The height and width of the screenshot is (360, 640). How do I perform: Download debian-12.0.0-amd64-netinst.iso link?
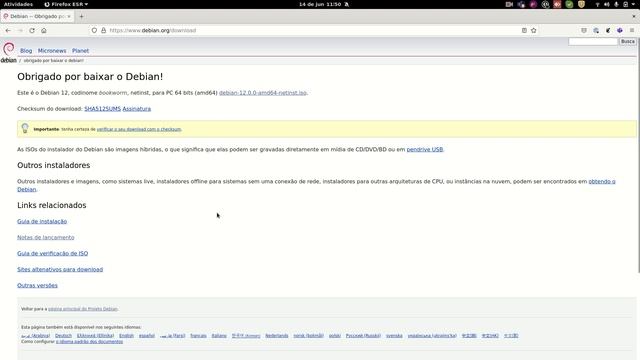[263, 93]
